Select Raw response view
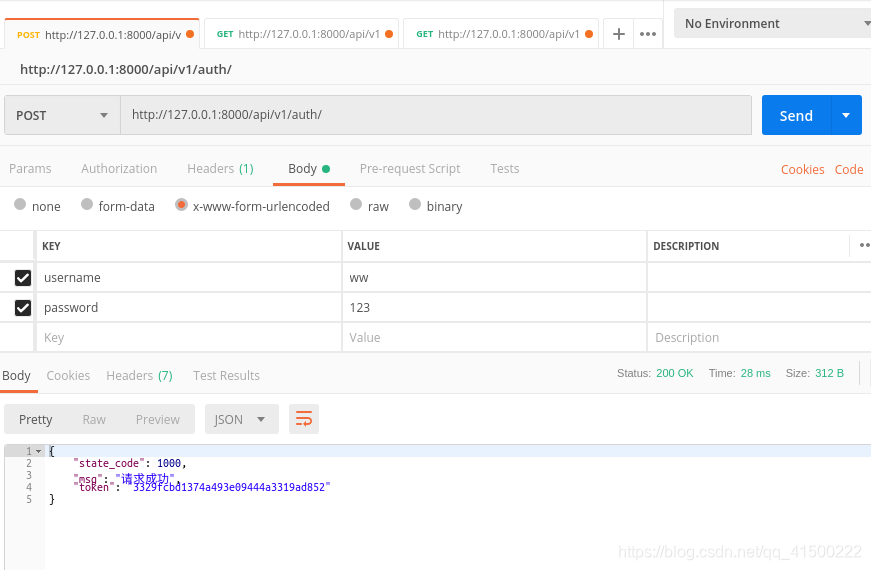Viewport: 871px width, 570px height. [x=94, y=419]
